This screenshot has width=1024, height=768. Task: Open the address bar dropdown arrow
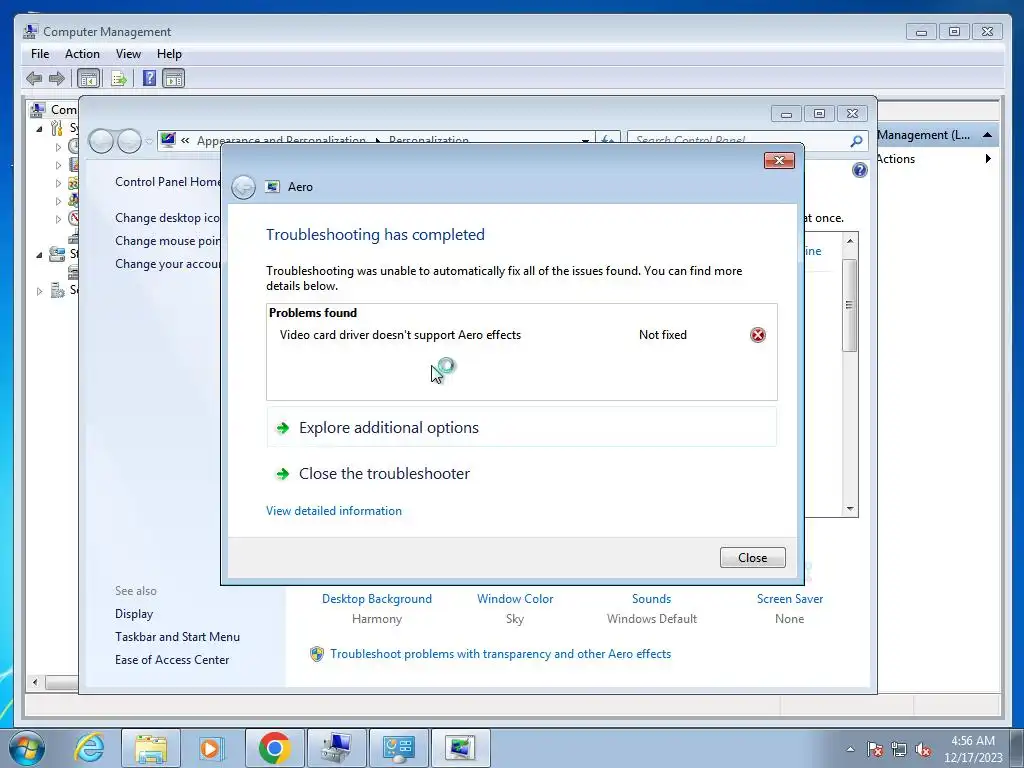coord(585,140)
